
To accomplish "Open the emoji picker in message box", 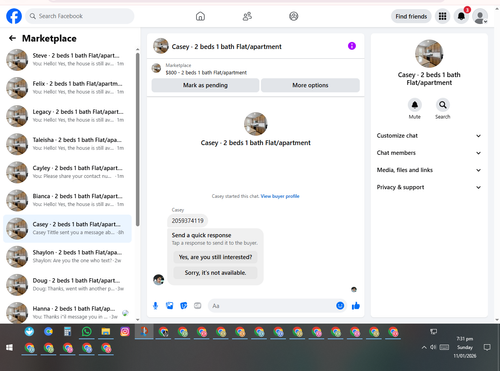I will click(x=340, y=306).
